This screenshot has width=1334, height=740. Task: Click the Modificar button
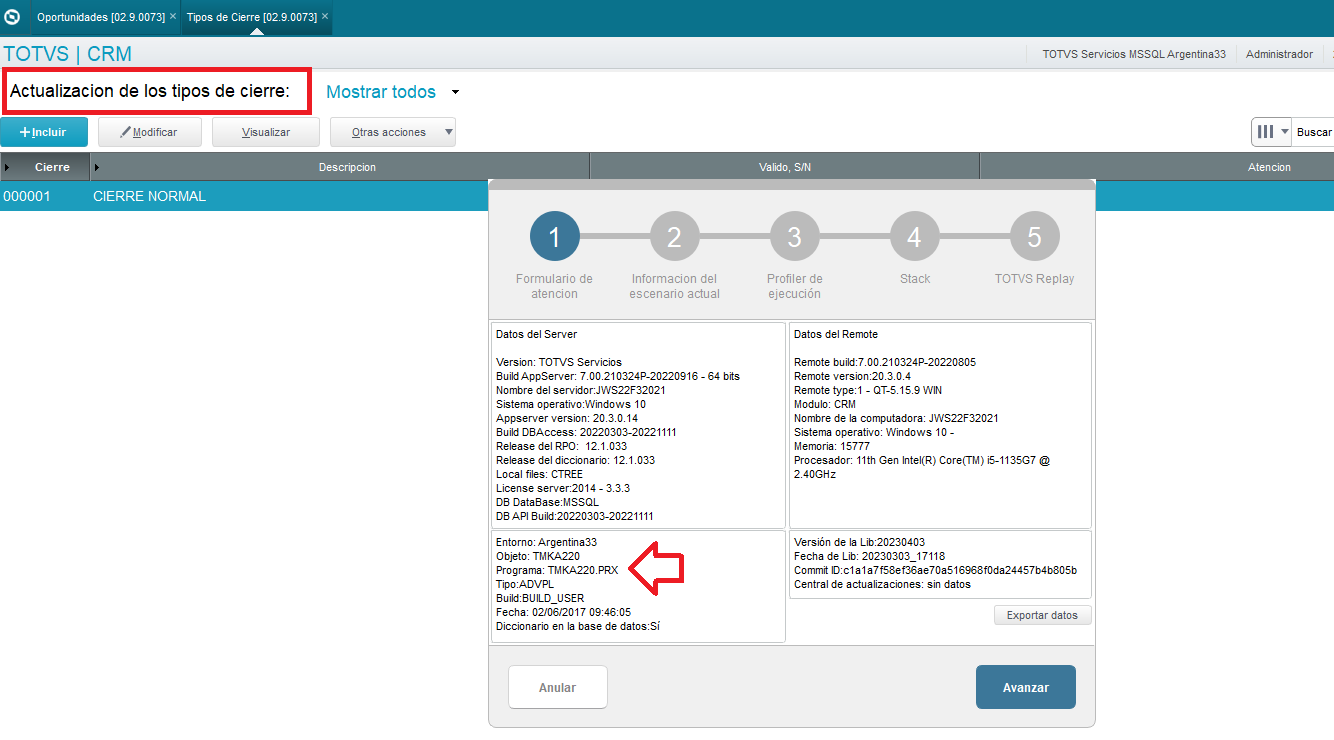pos(150,132)
